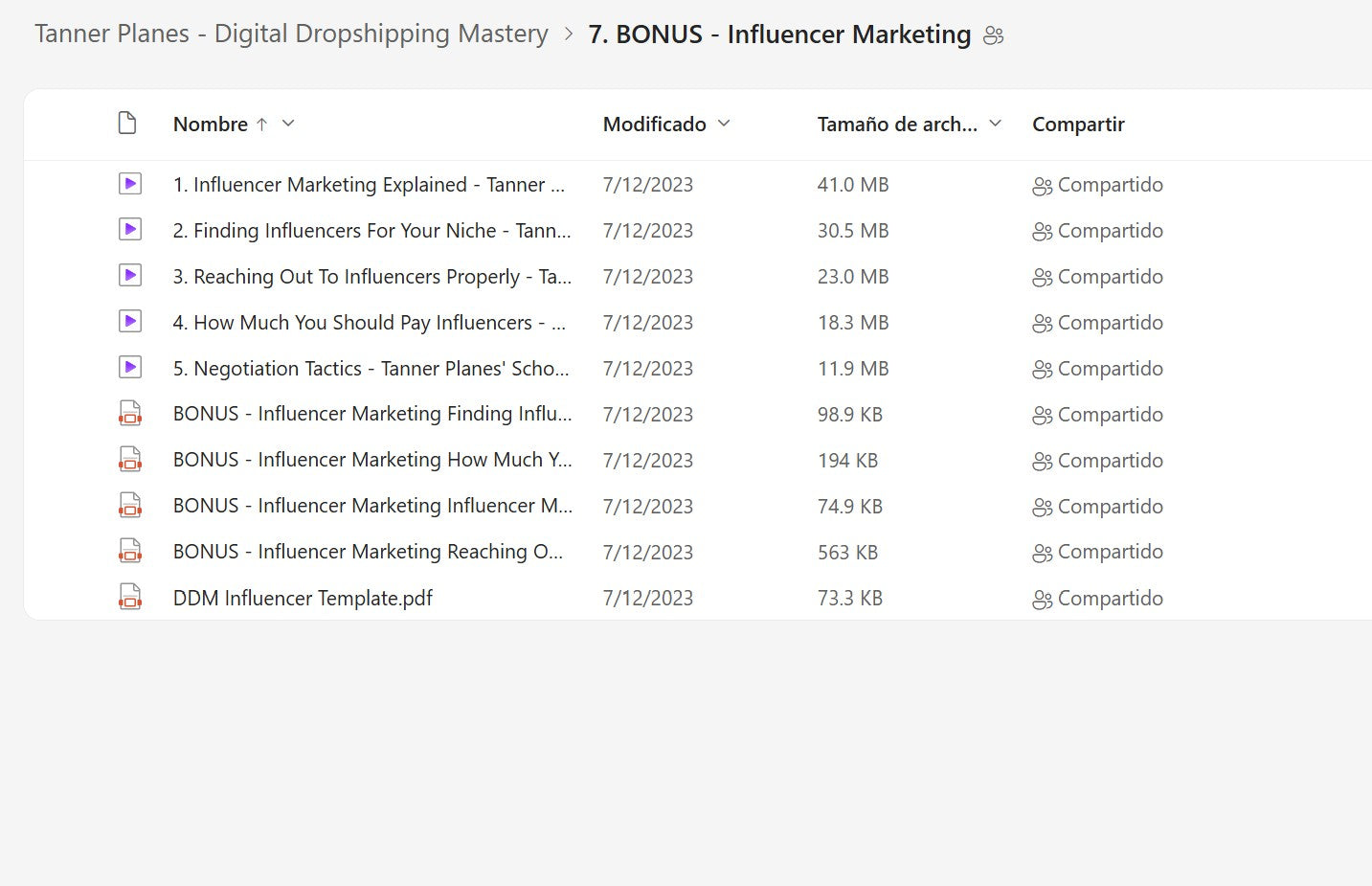Screen dimensions: 1372x886
Task: Open 4. How Much You Should Pay Influencers
Action: [369, 323]
